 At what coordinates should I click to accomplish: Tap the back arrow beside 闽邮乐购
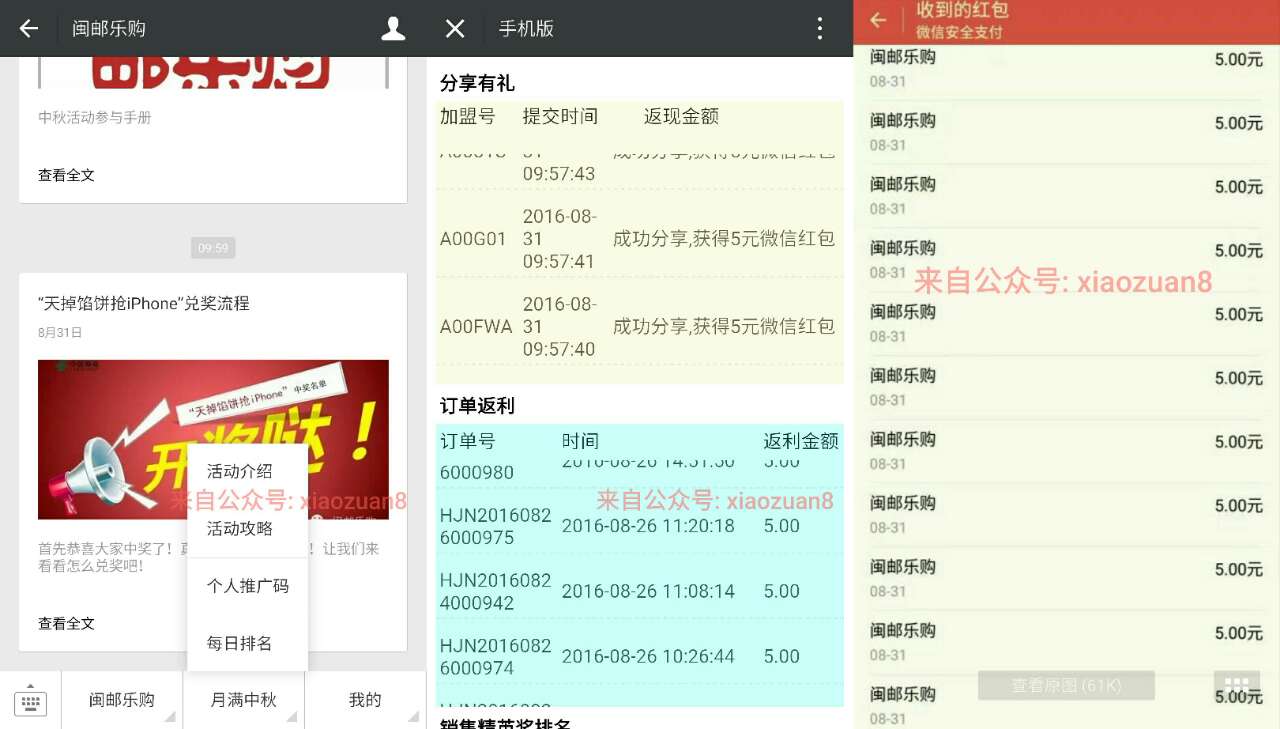[x=29, y=29]
